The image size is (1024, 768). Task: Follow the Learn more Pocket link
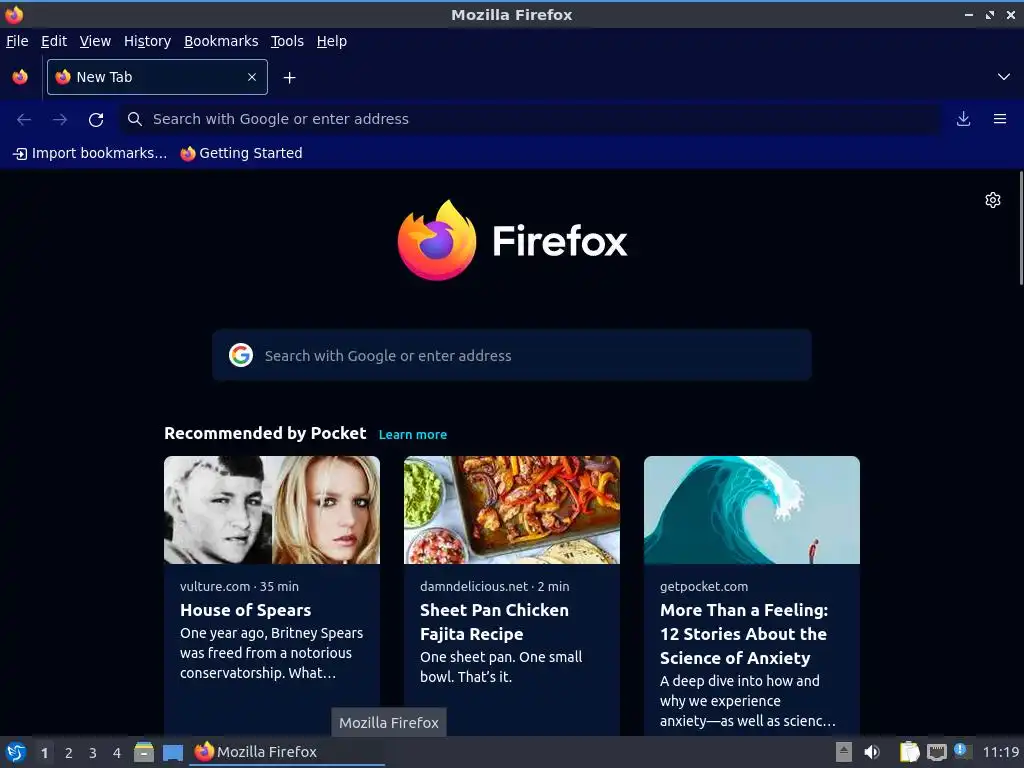[x=413, y=435]
